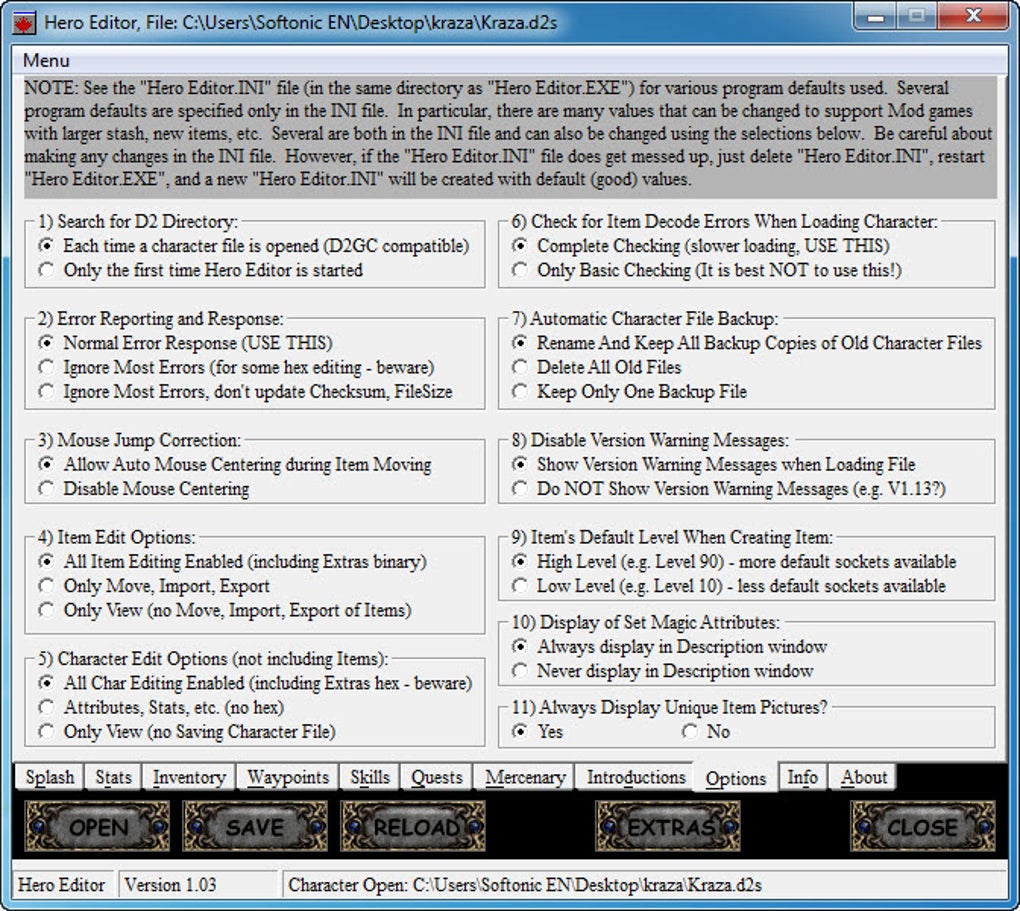The height and width of the screenshot is (911, 1020).
Task: Select Only Move, Import, Export option
Action: (154, 586)
